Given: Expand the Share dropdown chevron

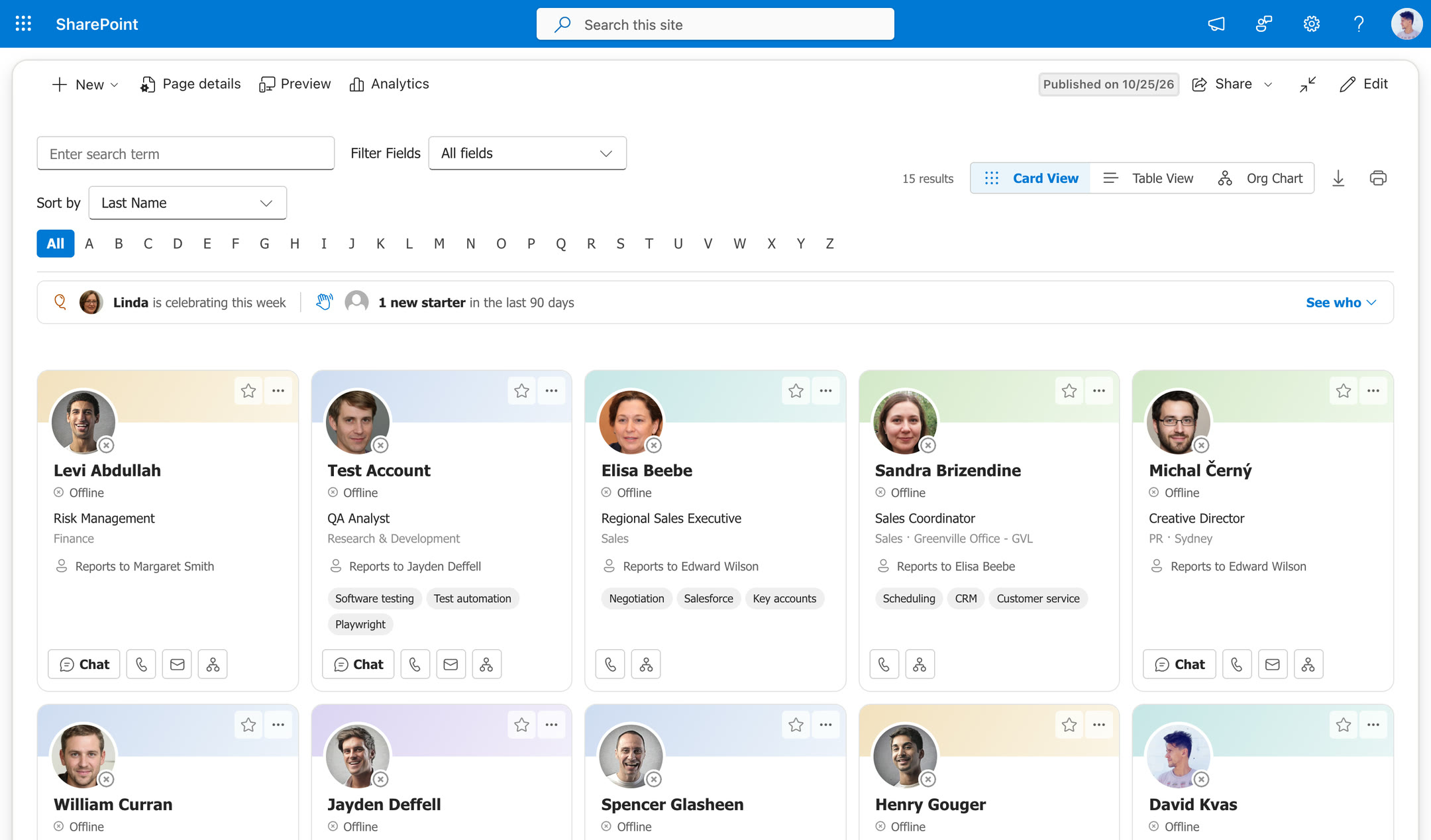Looking at the screenshot, I should pyautogui.click(x=1268, y=84).
